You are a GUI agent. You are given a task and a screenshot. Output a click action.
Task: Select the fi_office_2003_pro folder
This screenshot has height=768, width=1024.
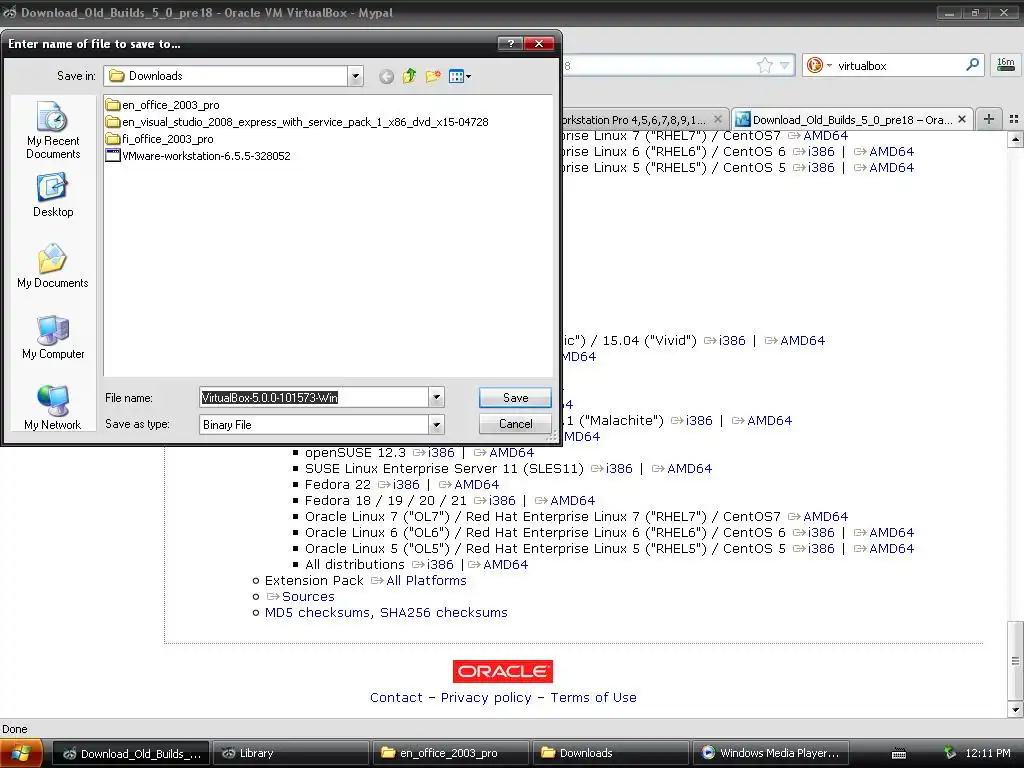pos(160,139)
